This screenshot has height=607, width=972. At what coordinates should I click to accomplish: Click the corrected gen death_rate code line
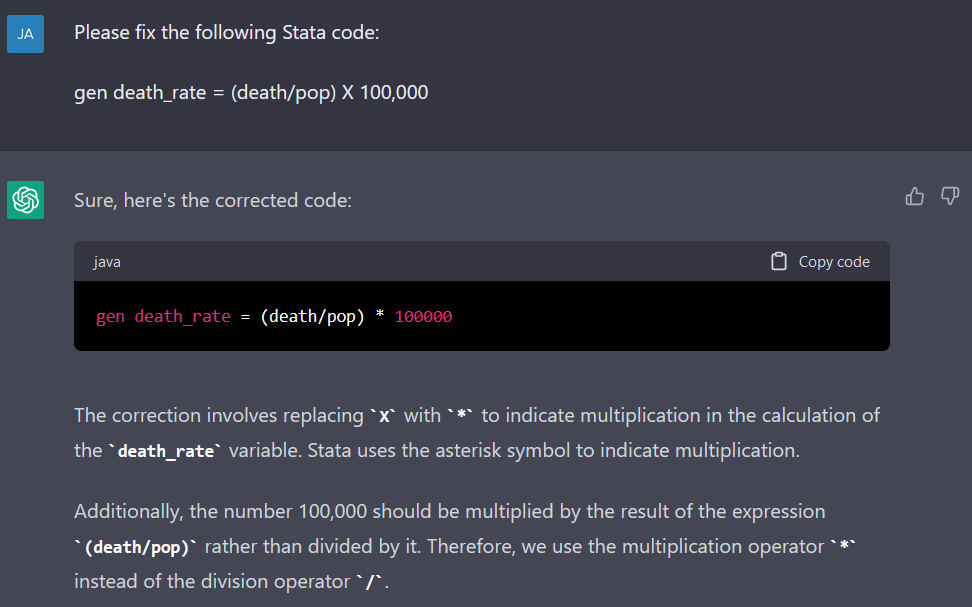[x=274, y=316]
